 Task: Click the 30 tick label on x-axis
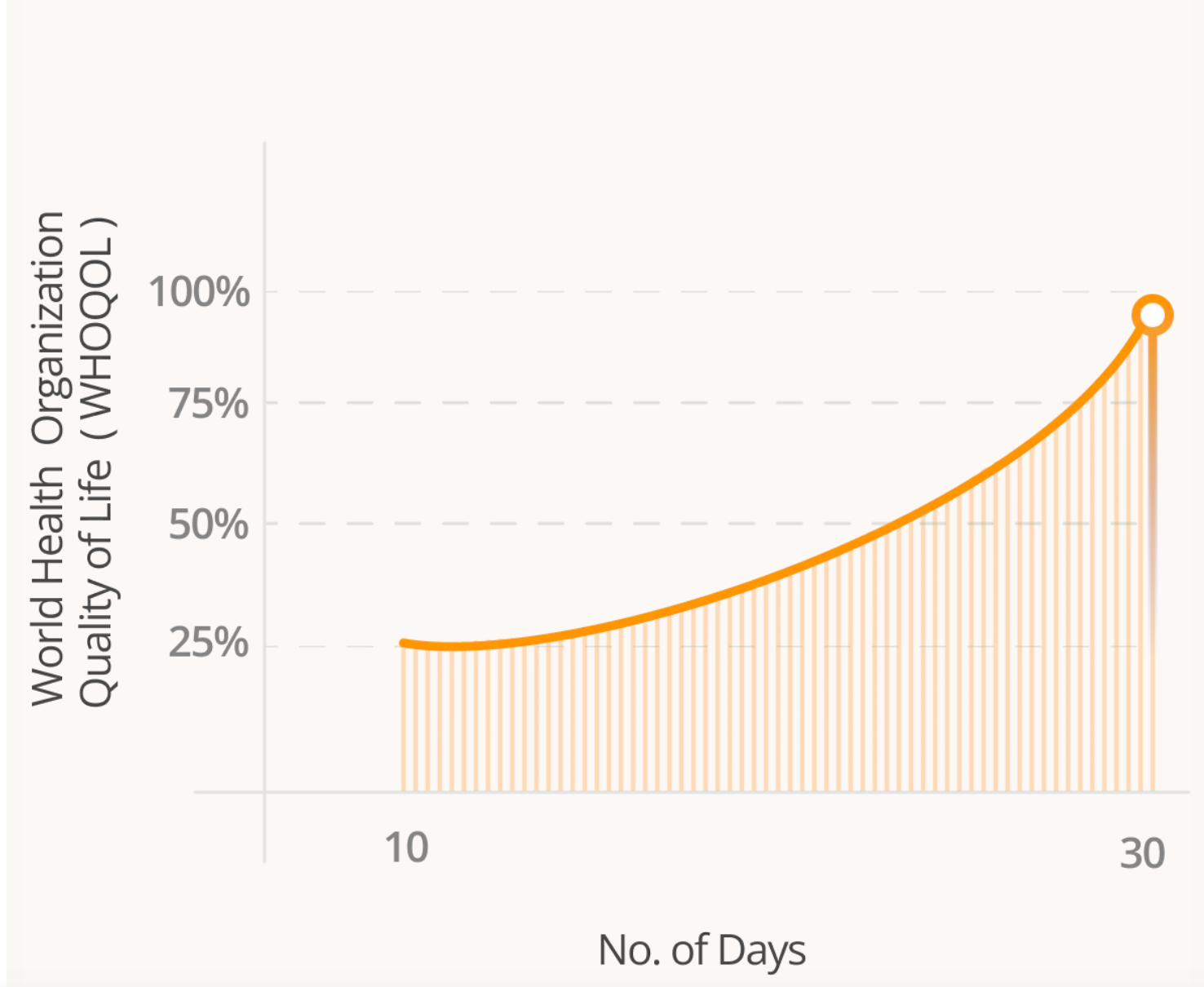1142,854
